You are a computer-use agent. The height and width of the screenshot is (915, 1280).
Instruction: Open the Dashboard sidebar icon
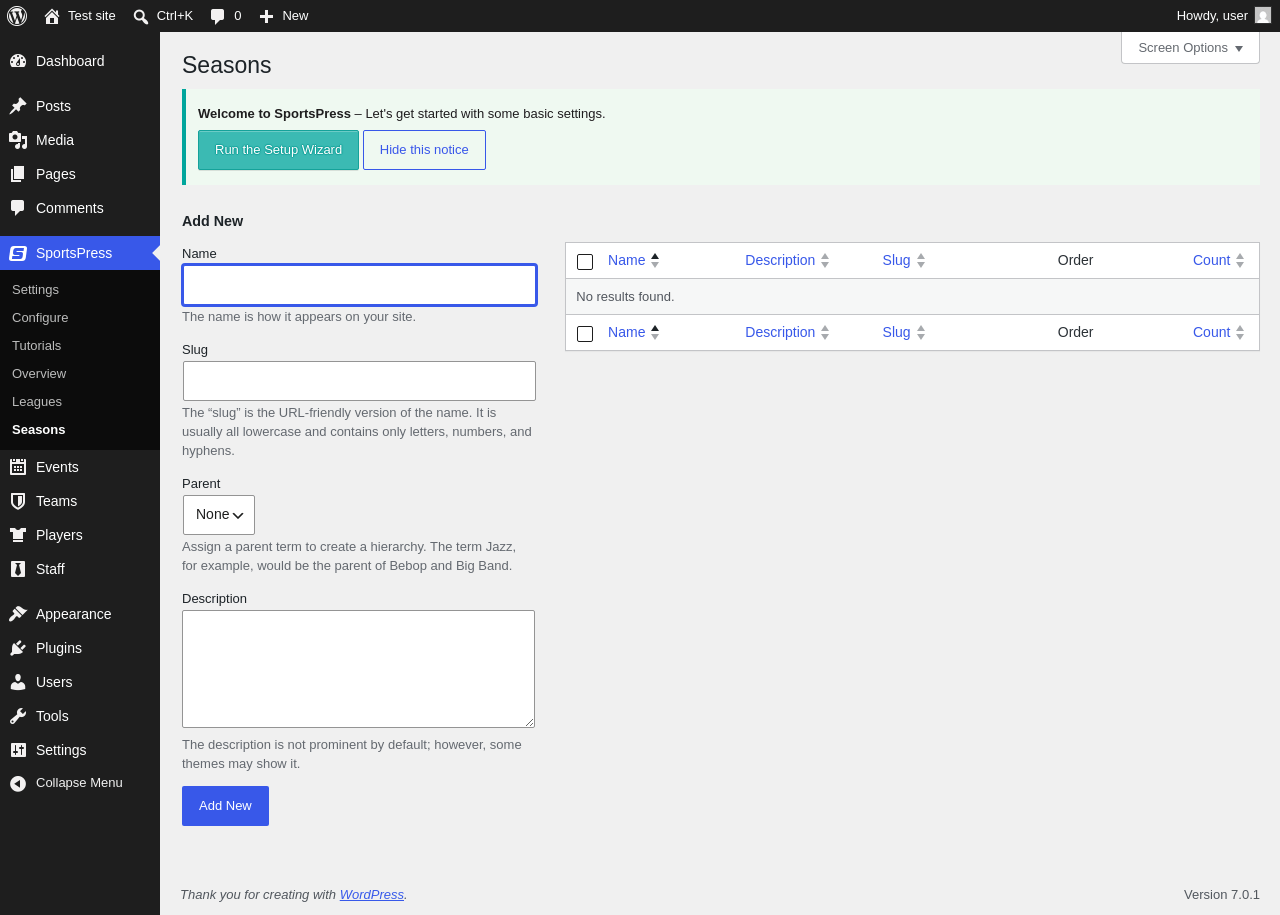[x=18, y=61]
